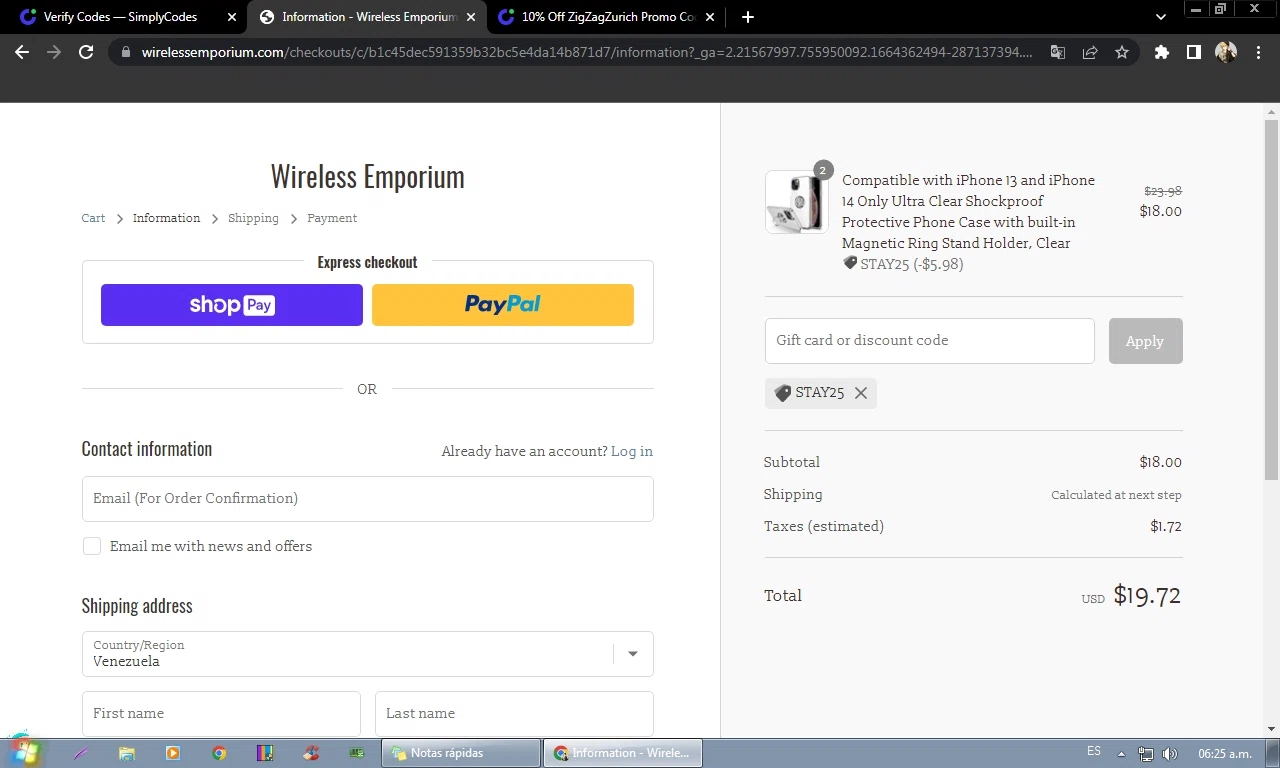This screenshot has width=1280, height=768.
Task: Close the Verify Codes SimplyCodes tab
Action: click(232, 17)
